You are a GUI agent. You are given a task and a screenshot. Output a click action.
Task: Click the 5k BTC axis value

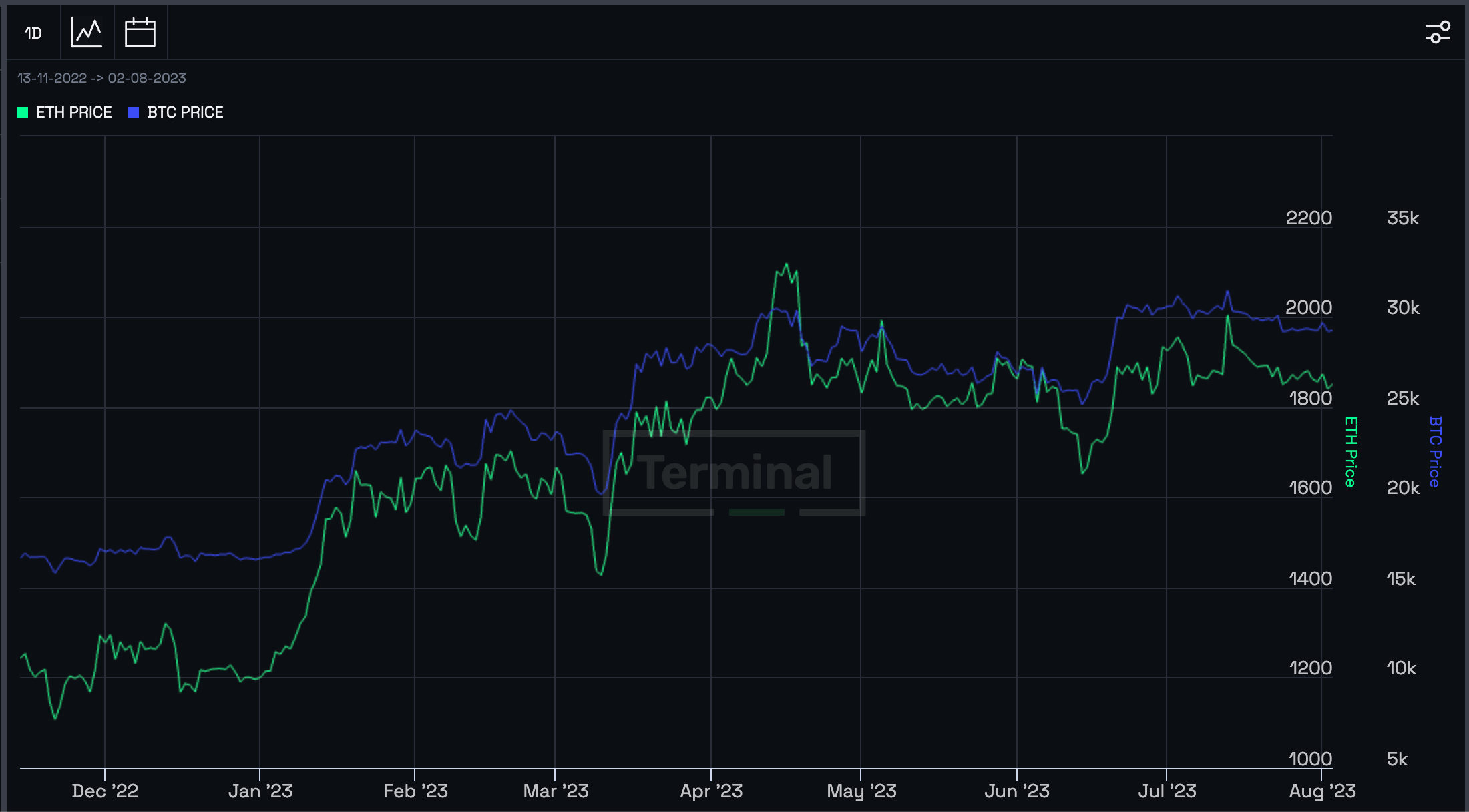click(1397, 759)
